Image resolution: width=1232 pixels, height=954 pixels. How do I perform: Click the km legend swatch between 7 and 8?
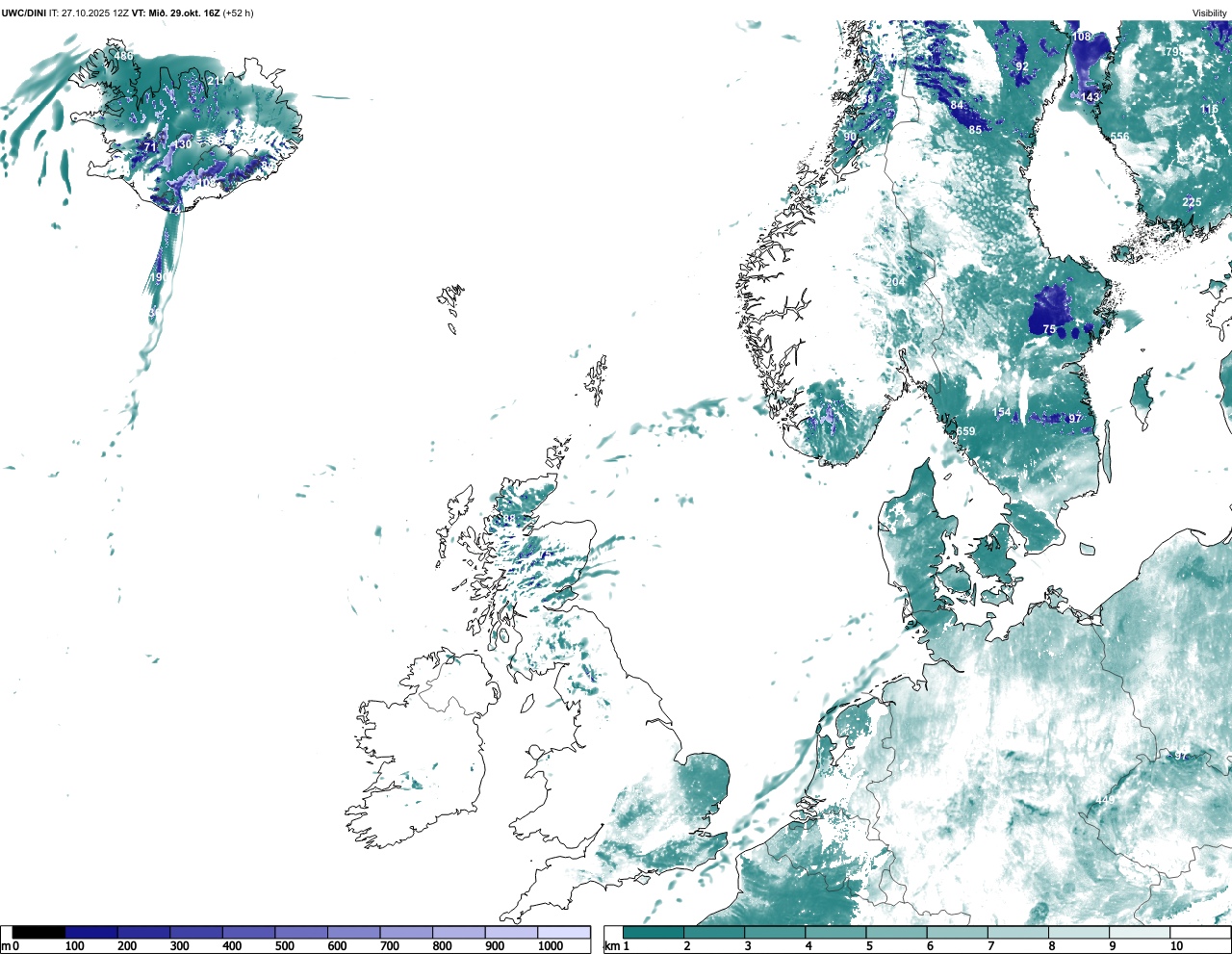[x=1017, y=932]
